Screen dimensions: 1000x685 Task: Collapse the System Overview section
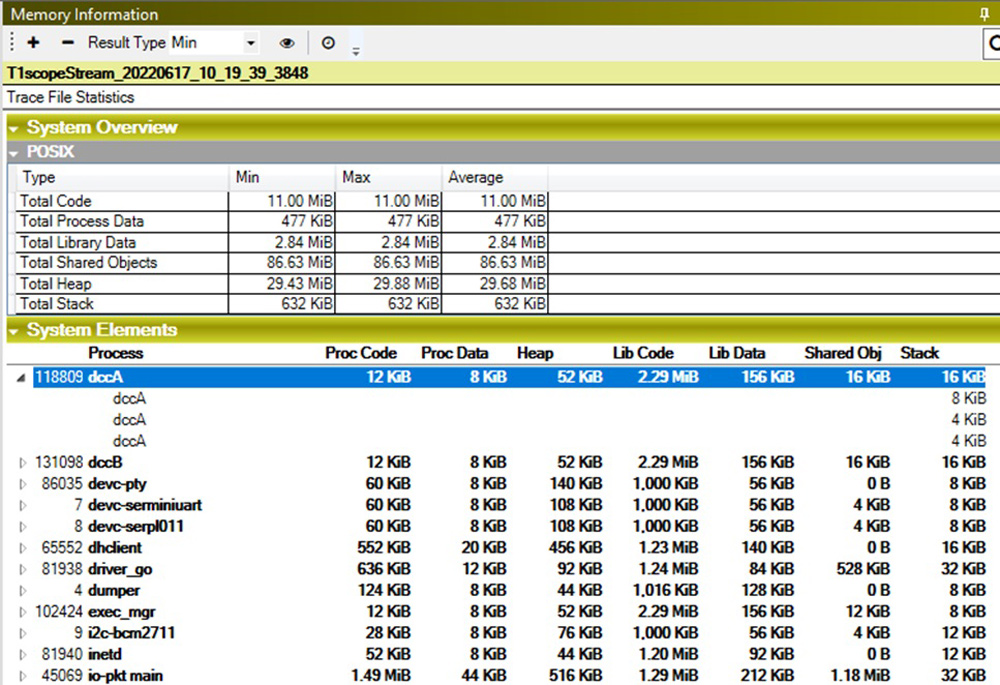click(x=14, y=128)
